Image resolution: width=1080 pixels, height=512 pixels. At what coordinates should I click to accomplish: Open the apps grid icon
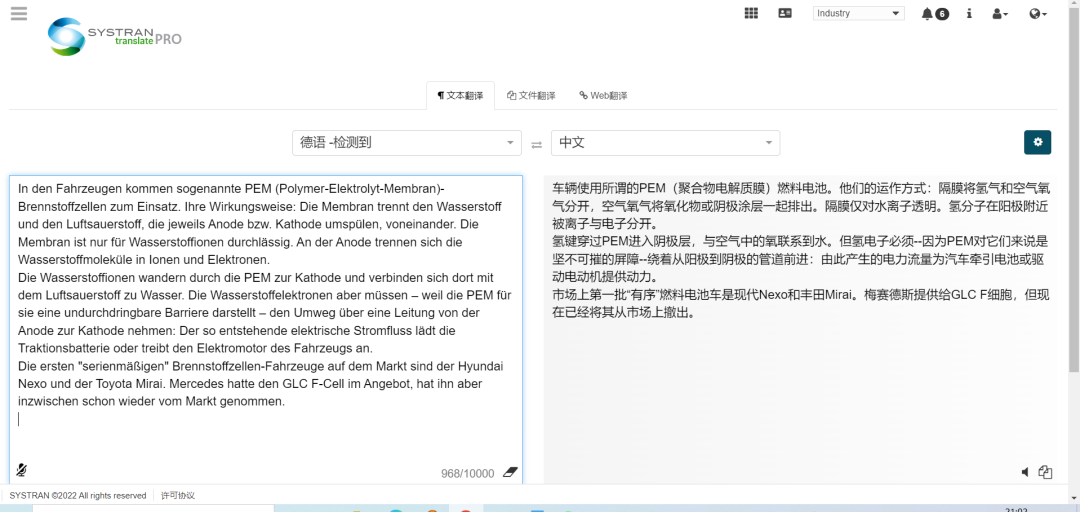(x=751, y=13)
